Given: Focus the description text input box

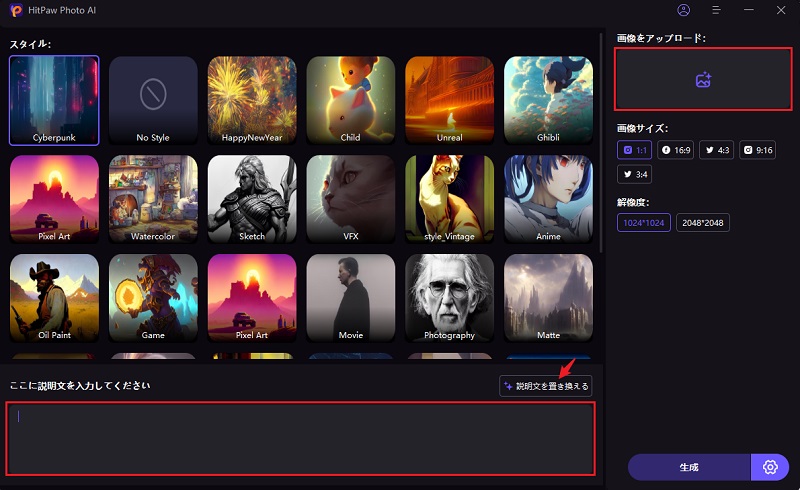Looking at the screenshot, I should point(301,439).
